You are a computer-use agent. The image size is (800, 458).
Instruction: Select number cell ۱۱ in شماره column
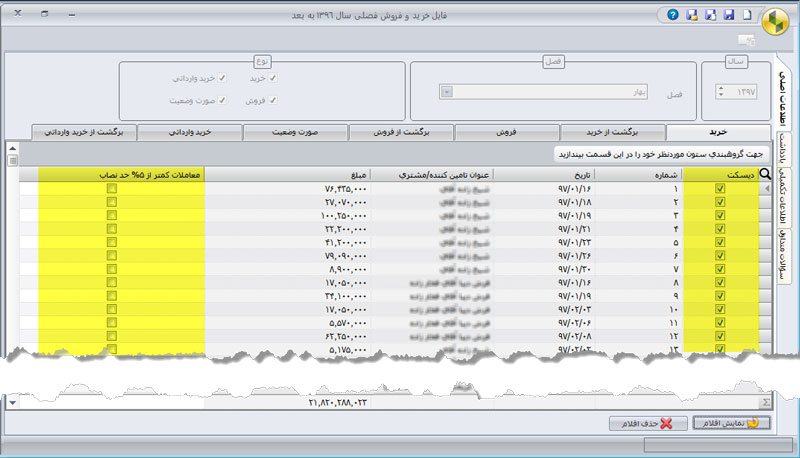point(638,323)
